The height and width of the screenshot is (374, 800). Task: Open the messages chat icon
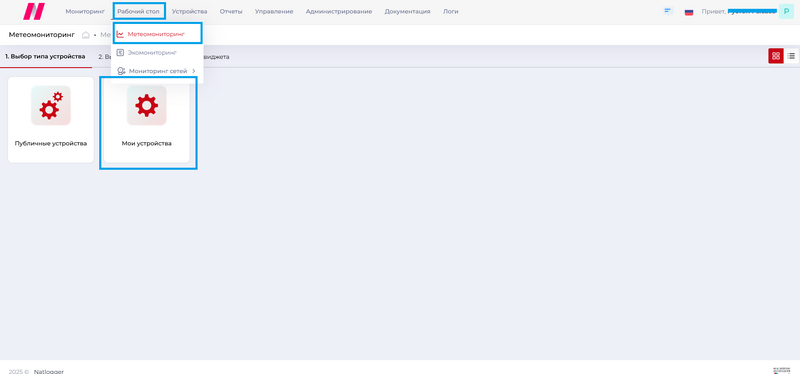coord(668,11)
